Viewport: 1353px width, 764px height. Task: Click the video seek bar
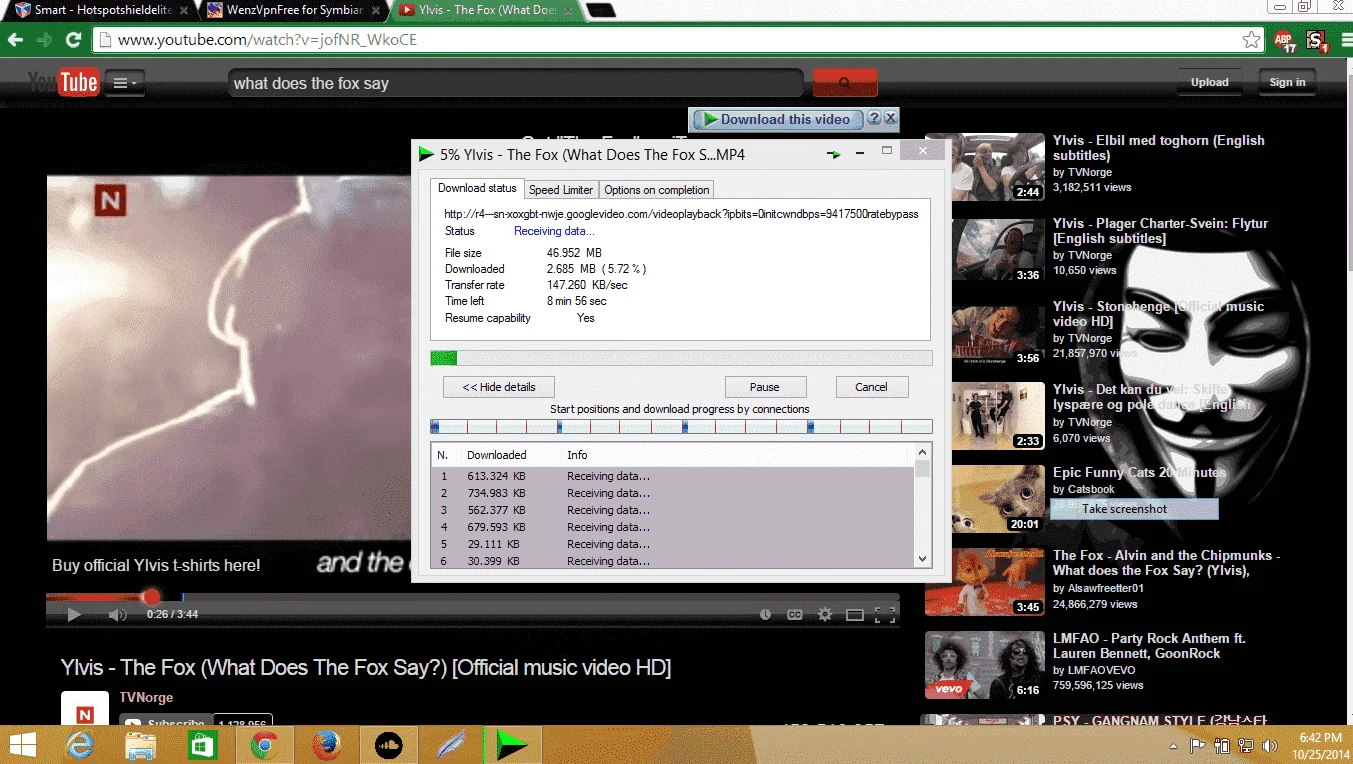pos(472,598)
